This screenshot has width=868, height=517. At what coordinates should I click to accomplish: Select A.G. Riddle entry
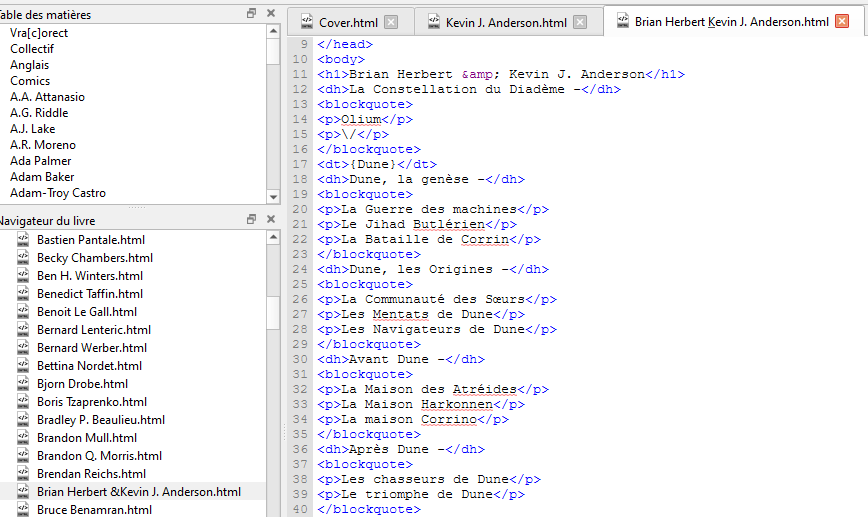pos(39,113)
